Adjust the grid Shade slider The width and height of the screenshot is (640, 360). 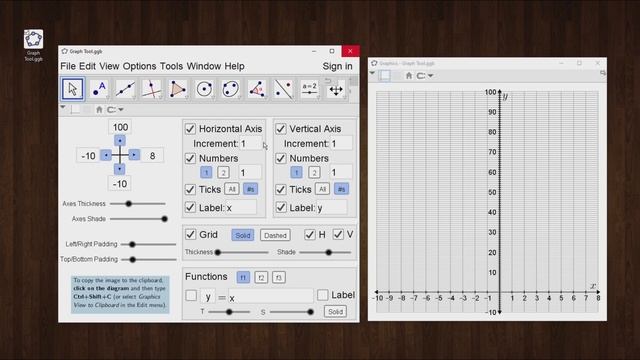(325, 252)
